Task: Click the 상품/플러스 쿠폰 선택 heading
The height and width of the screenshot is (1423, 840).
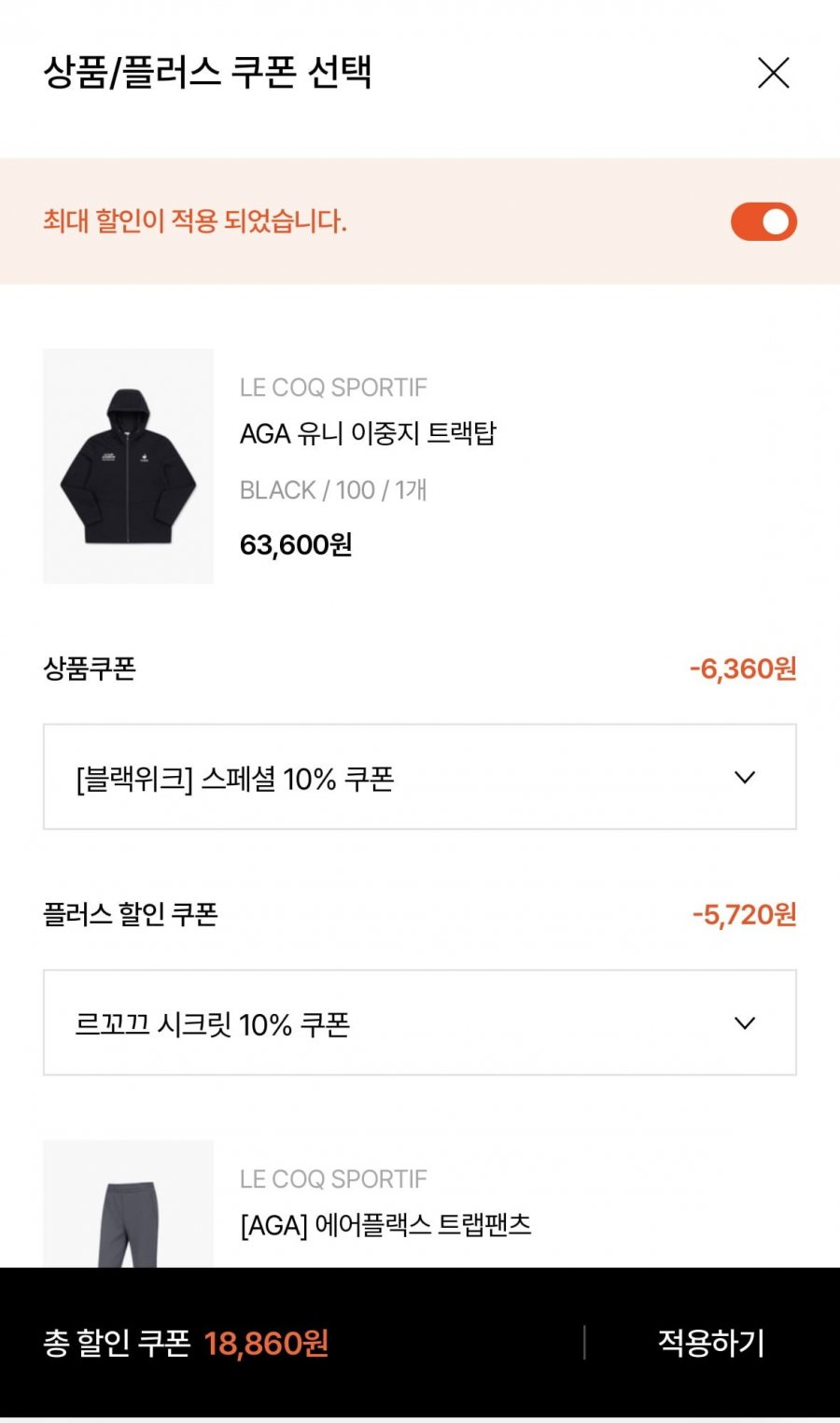Action: point(207,73)
